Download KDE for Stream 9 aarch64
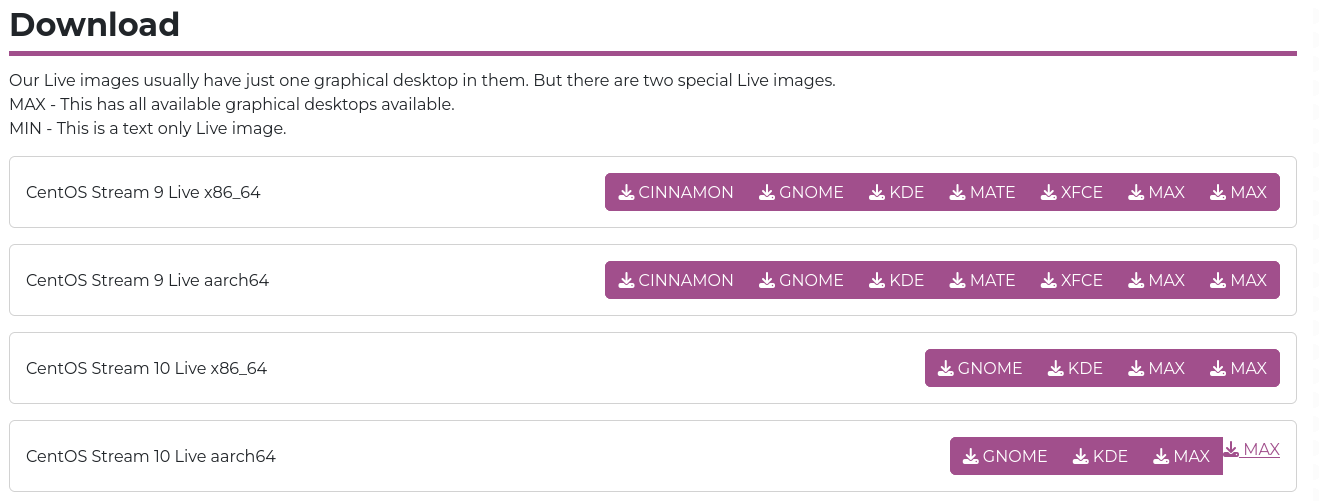The height and width of the screenshot is (501, 1319). tap(897, 280)
